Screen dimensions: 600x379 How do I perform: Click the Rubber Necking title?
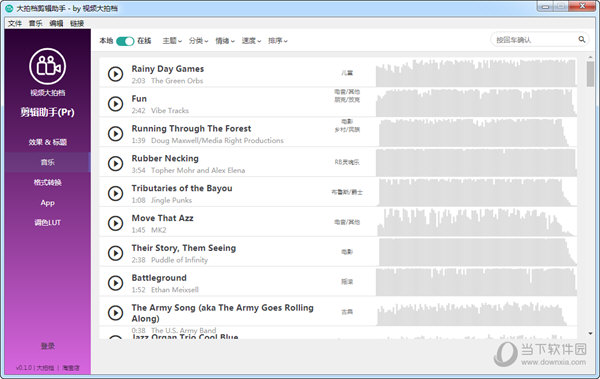[165, 158]
